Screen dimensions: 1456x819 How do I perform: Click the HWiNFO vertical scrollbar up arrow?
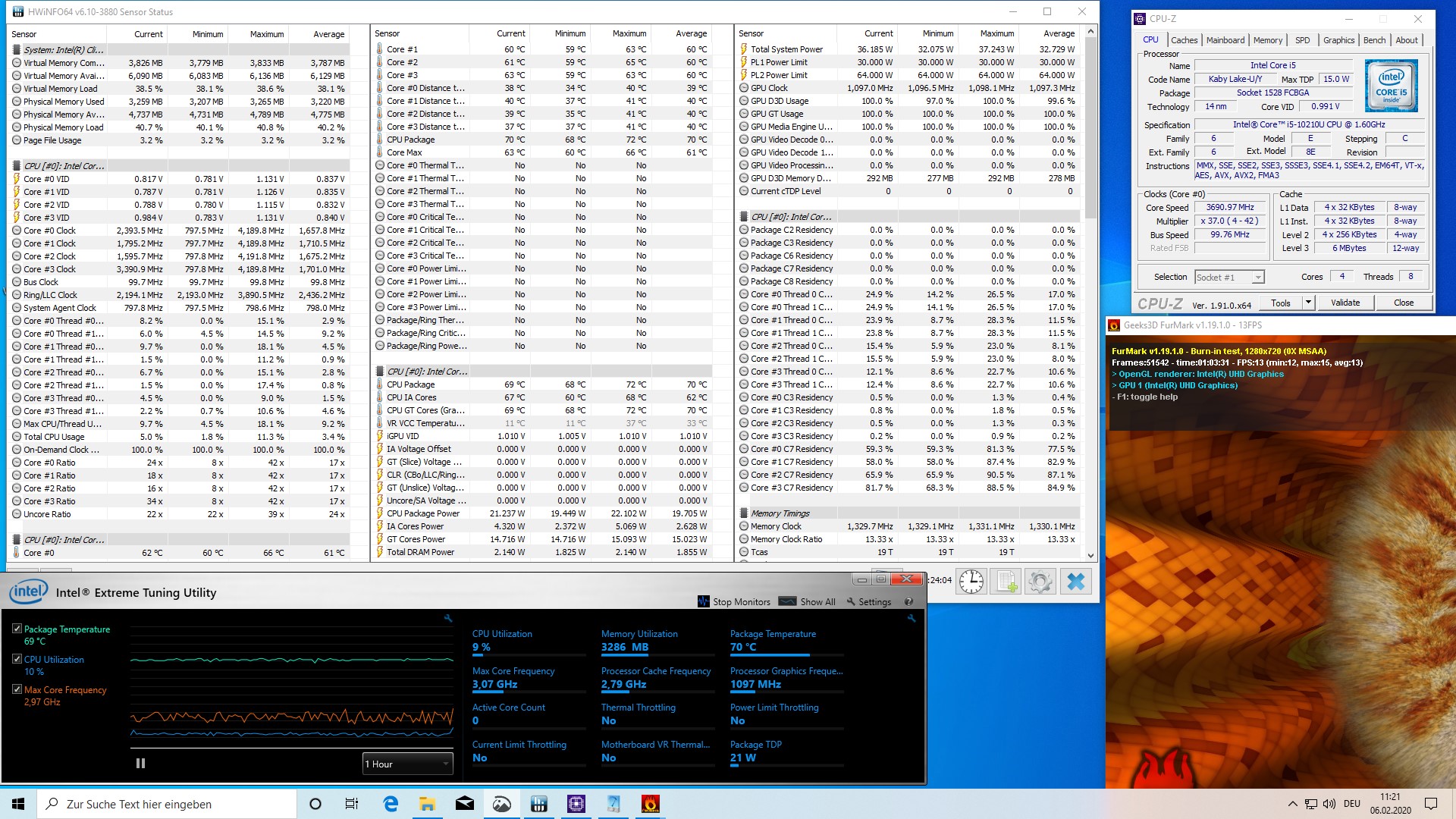point(1090,32)
